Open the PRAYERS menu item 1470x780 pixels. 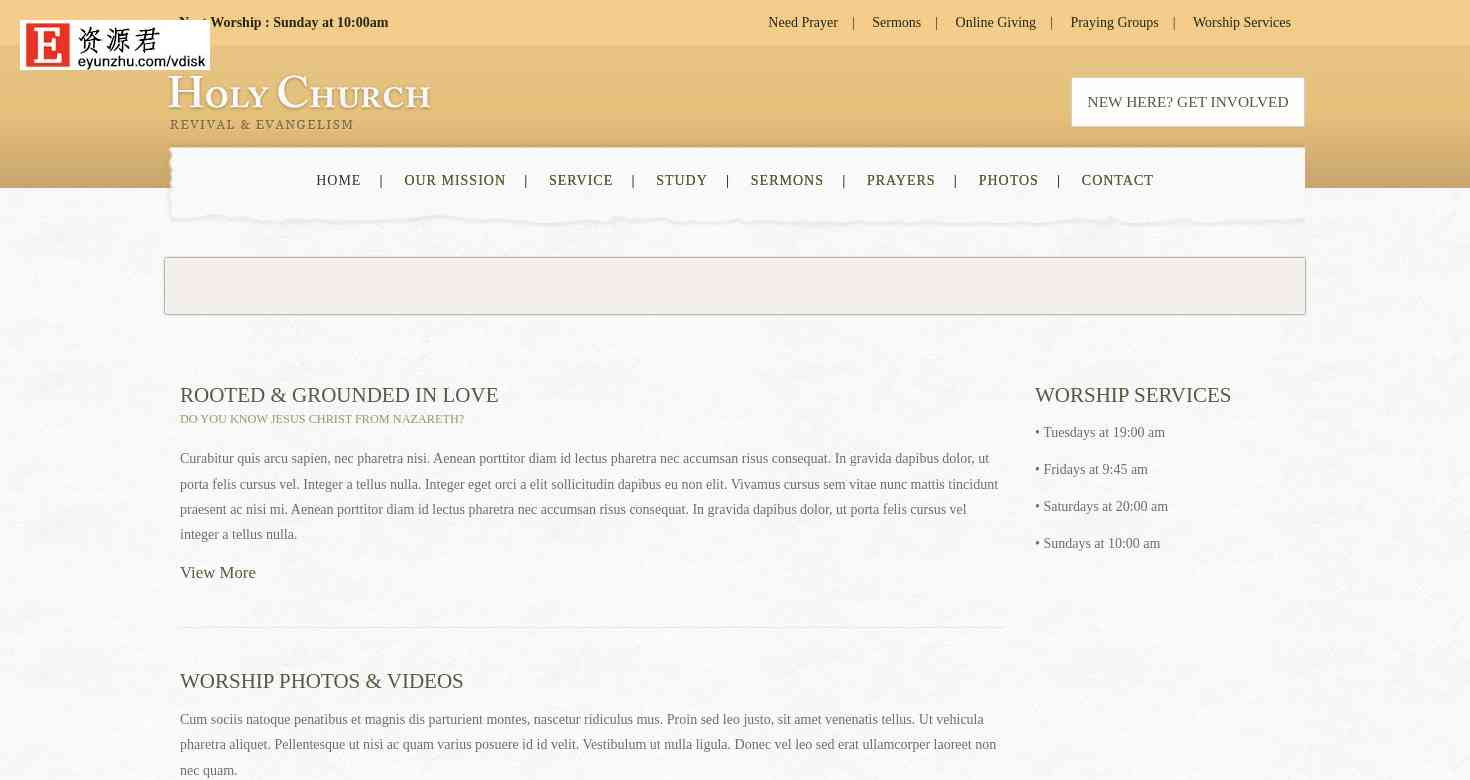click(901, 181)
